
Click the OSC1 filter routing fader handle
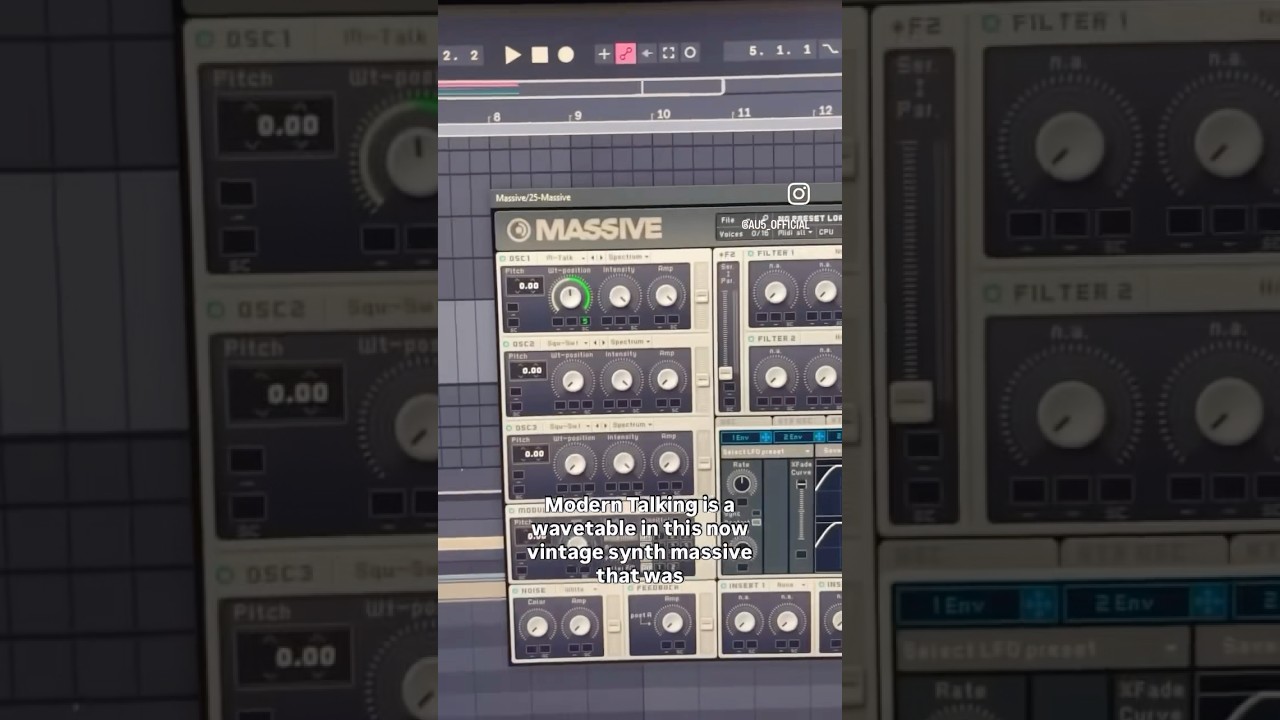pyautogui.click(x=702, y=297)
